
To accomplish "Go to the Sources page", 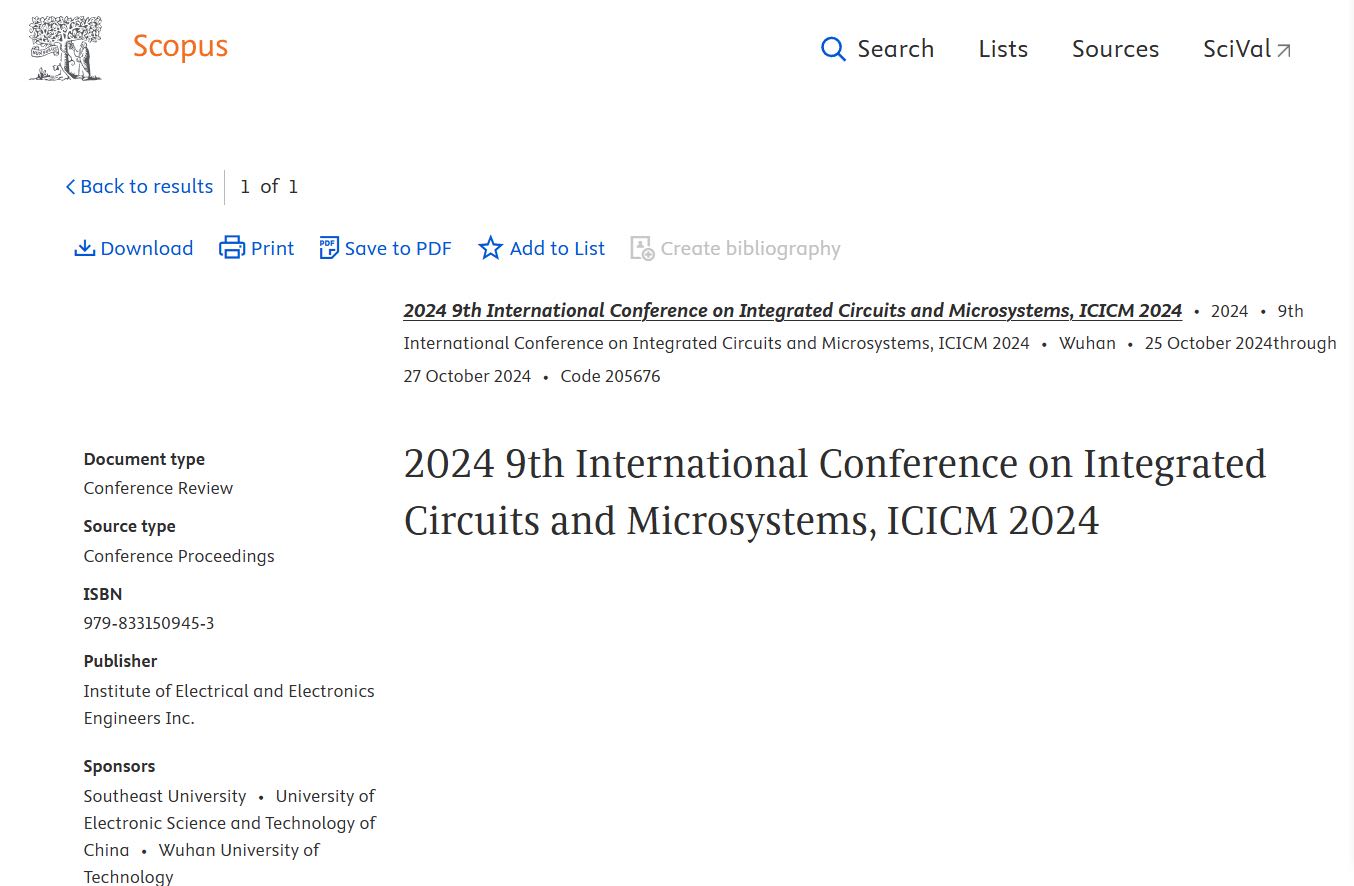I will tap(1115, 49).
